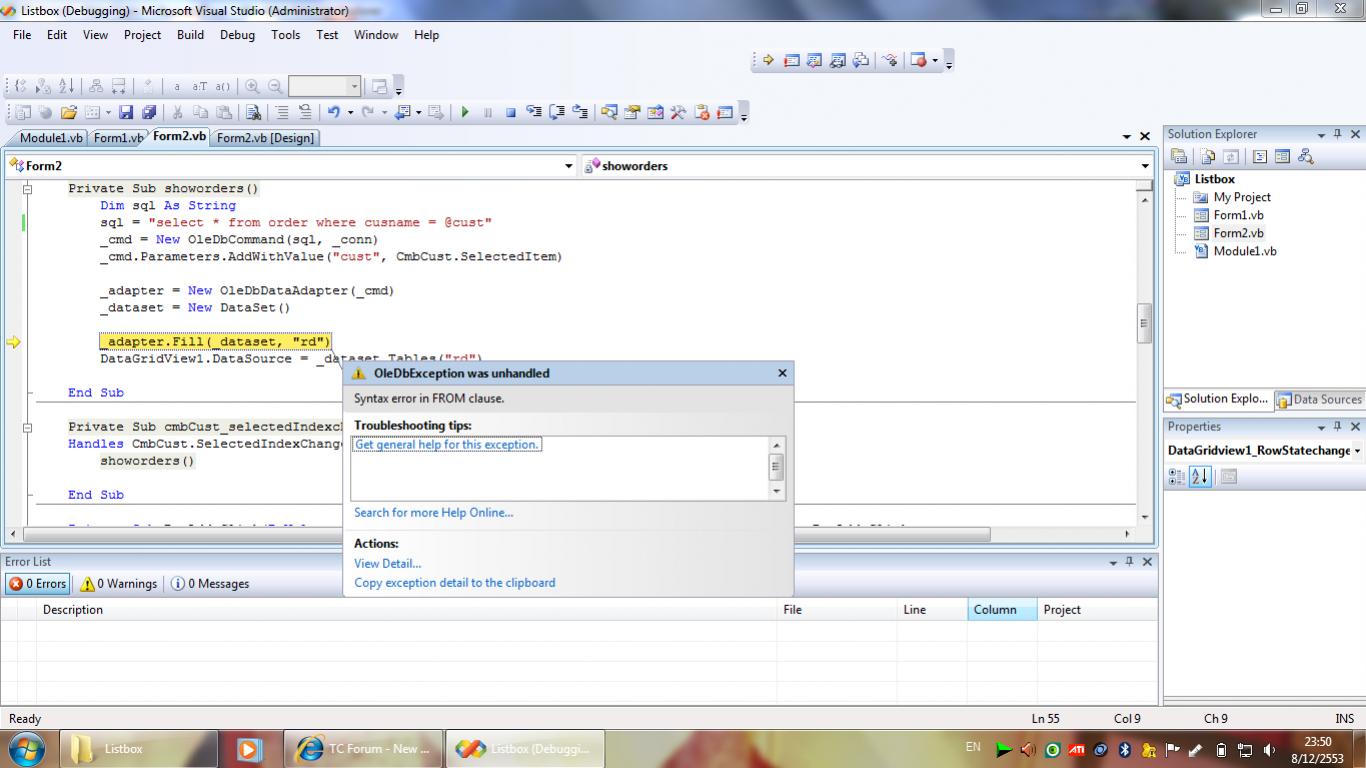Toggle the 0 Messages filter button
The width and height of the screenshot is (1366, 768).
pos(209,584)
